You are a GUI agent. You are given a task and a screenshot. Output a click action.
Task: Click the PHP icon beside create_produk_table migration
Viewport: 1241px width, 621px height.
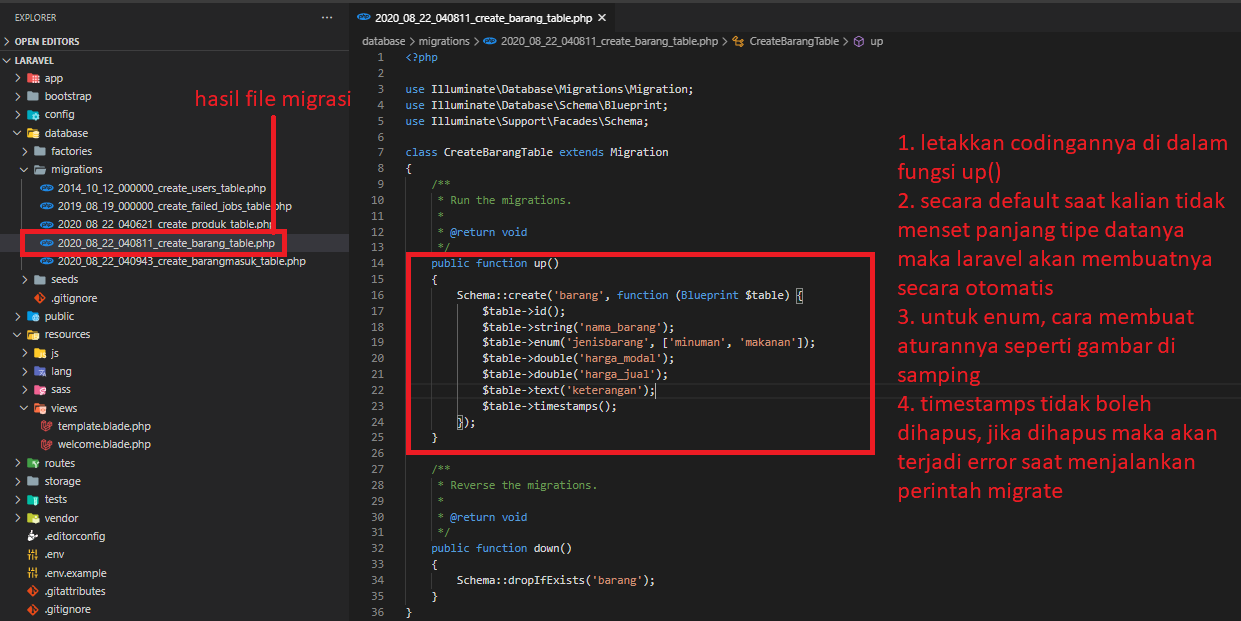click(47, 224)
